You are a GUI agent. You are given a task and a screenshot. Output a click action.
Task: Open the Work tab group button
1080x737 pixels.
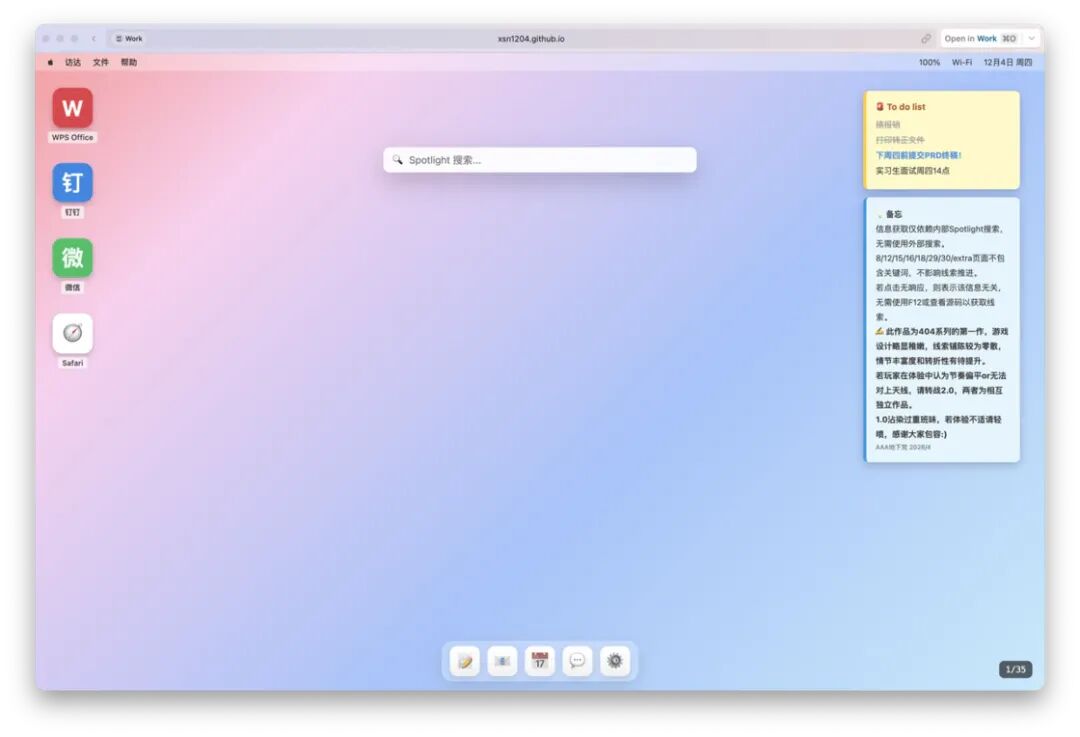tap(129, 39)
